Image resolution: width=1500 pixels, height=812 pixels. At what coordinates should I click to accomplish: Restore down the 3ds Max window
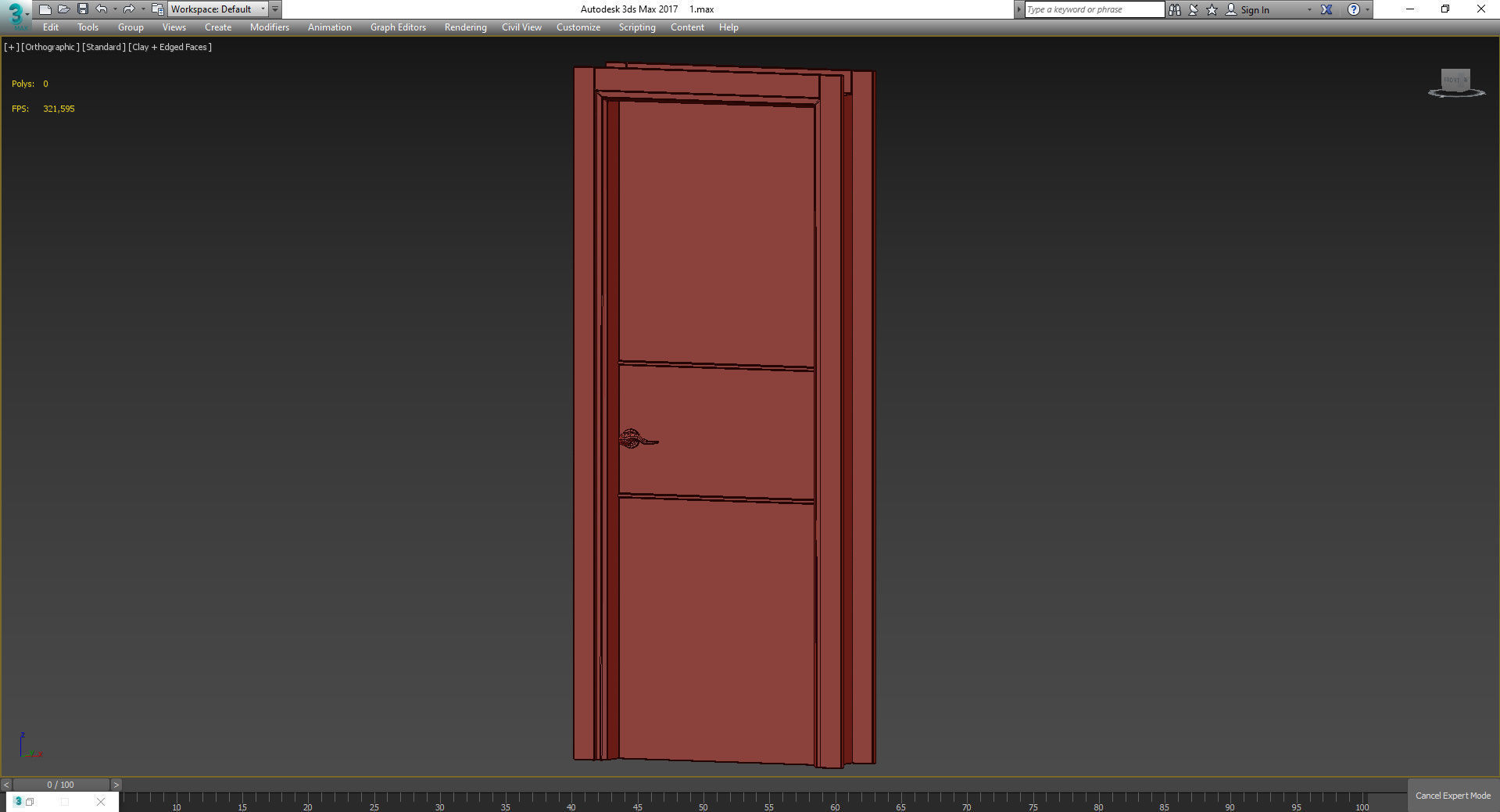click(1445, 9)
